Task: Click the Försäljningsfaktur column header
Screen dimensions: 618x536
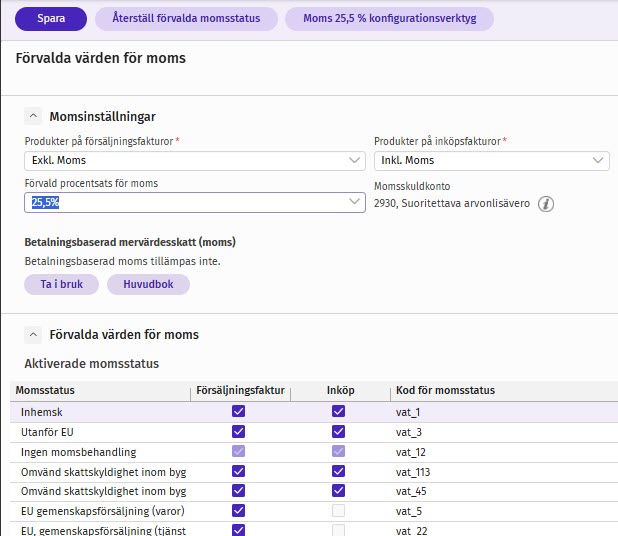Action: [240, 390]
